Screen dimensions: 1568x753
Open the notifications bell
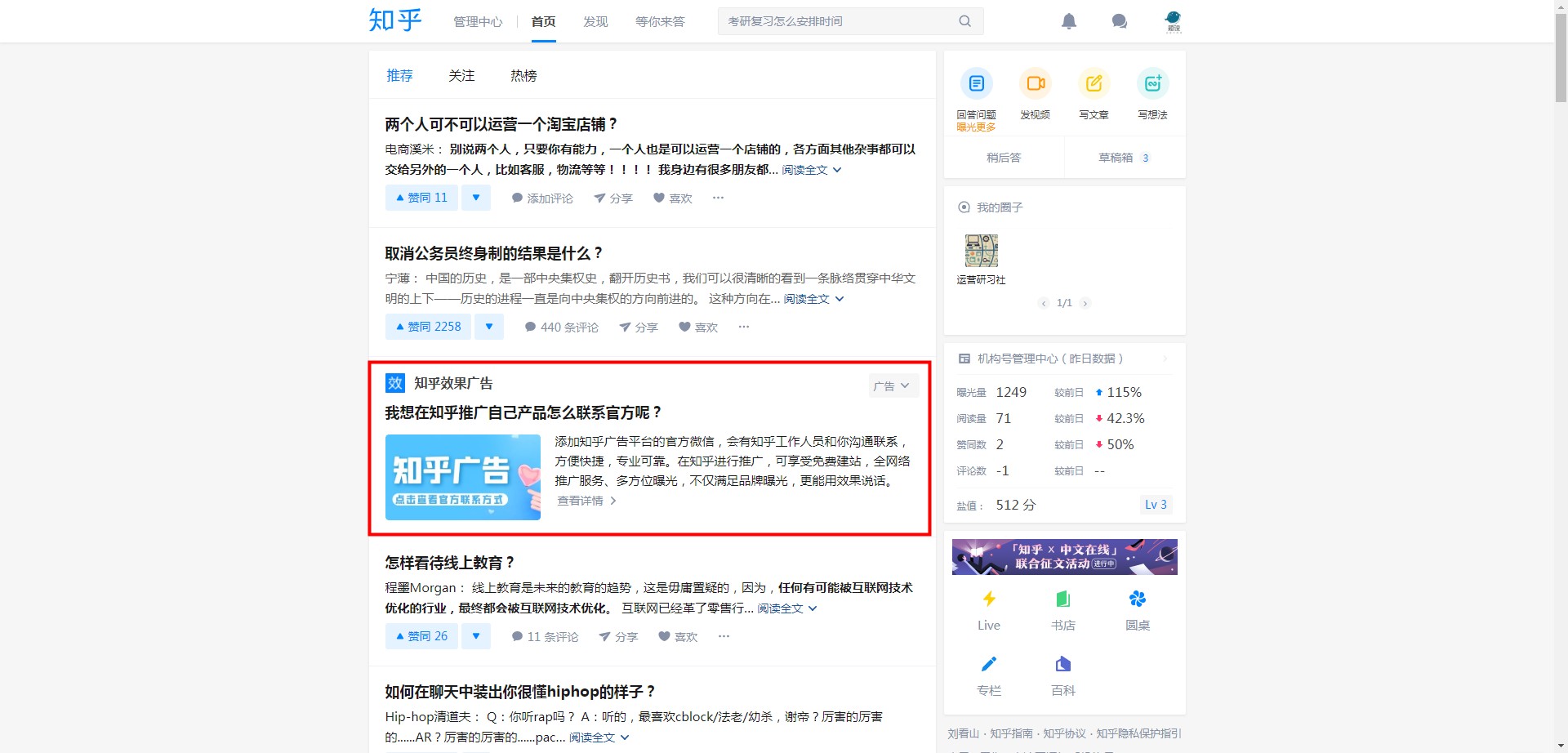pyautogui.click(x=1069, y=21)
